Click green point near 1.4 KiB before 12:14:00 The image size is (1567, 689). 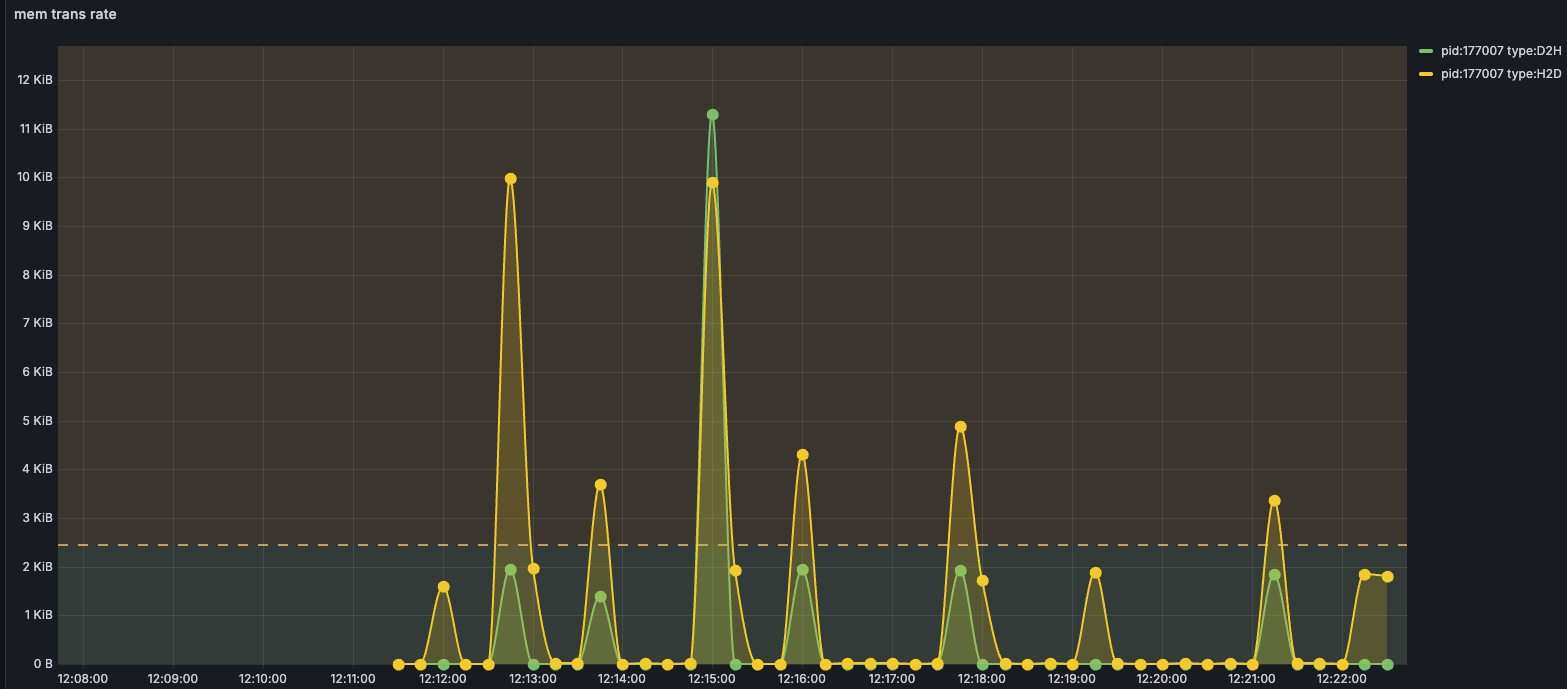click(600, 597)
